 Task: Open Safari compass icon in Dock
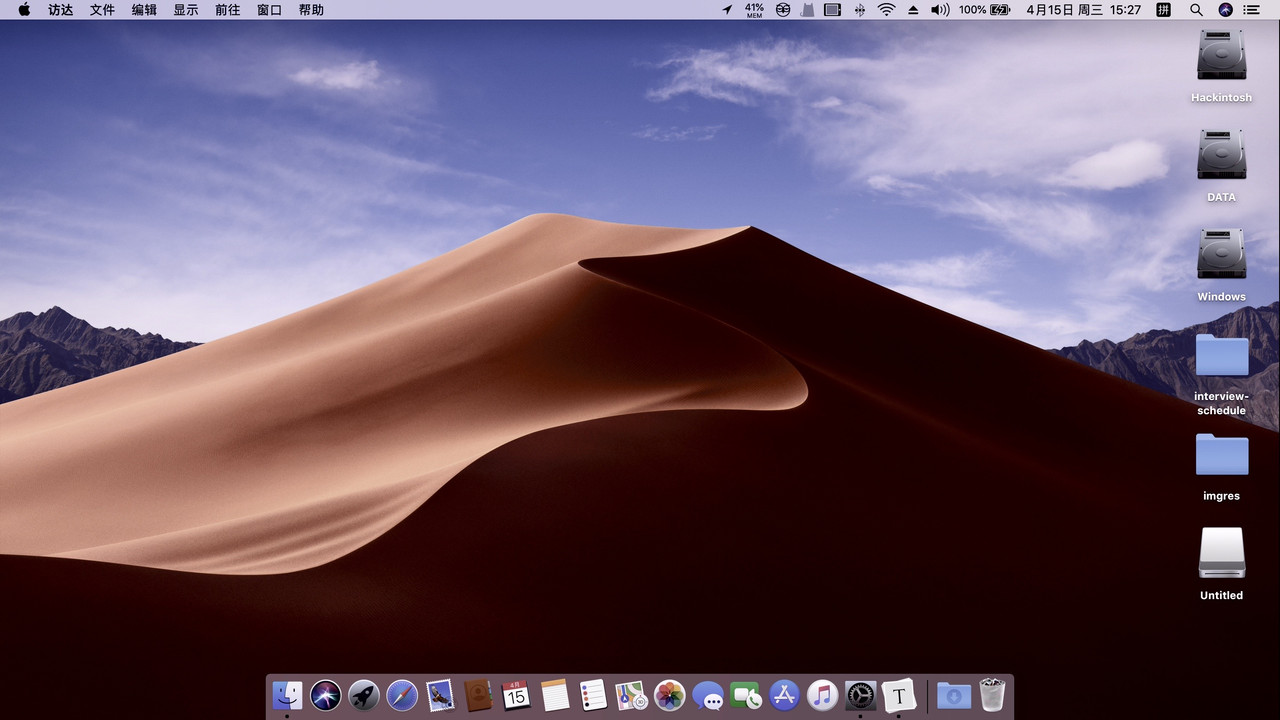point(402,694)
